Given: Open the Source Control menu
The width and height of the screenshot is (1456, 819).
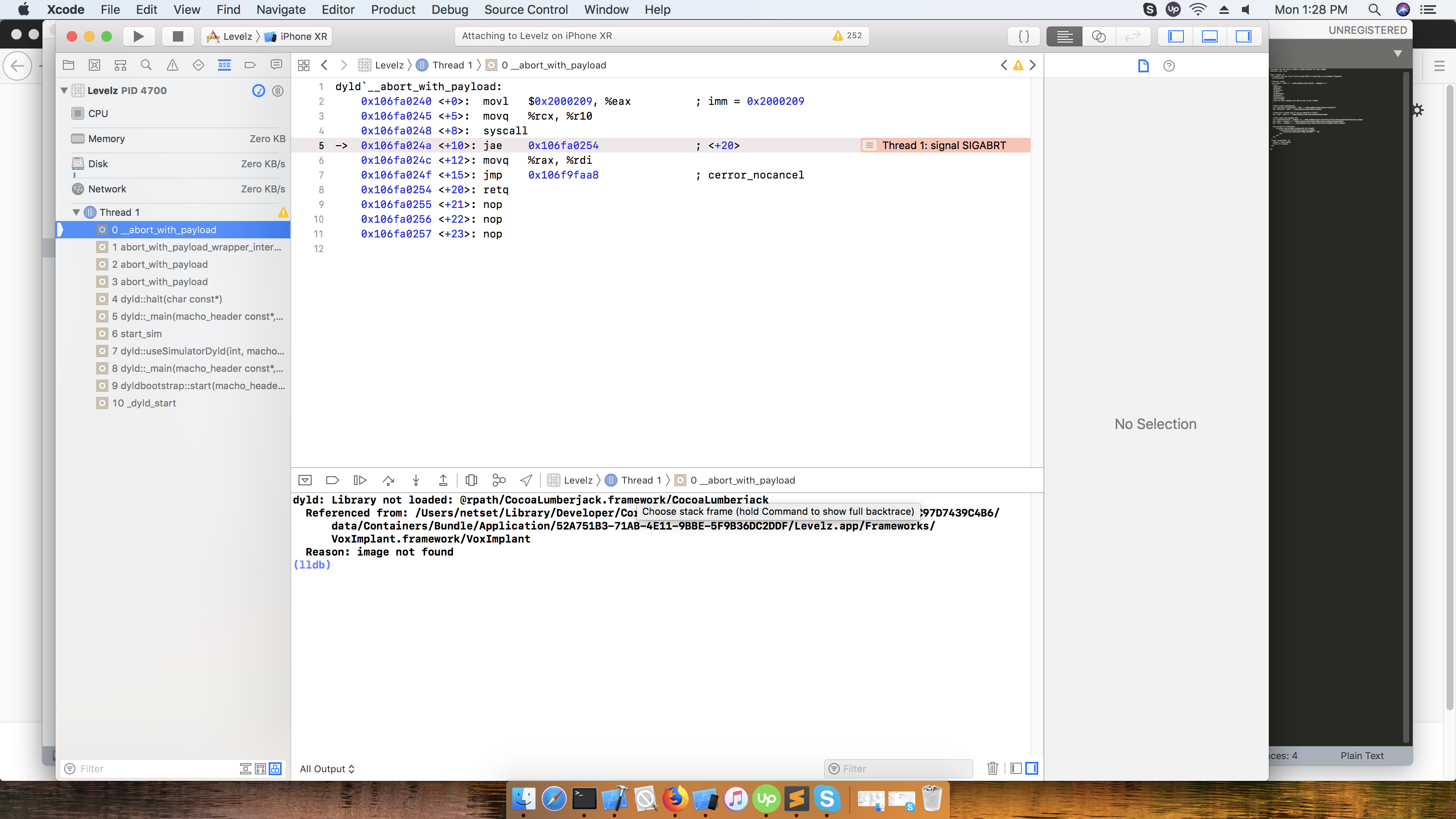Looking at the screenshot, I should (526, 10).
